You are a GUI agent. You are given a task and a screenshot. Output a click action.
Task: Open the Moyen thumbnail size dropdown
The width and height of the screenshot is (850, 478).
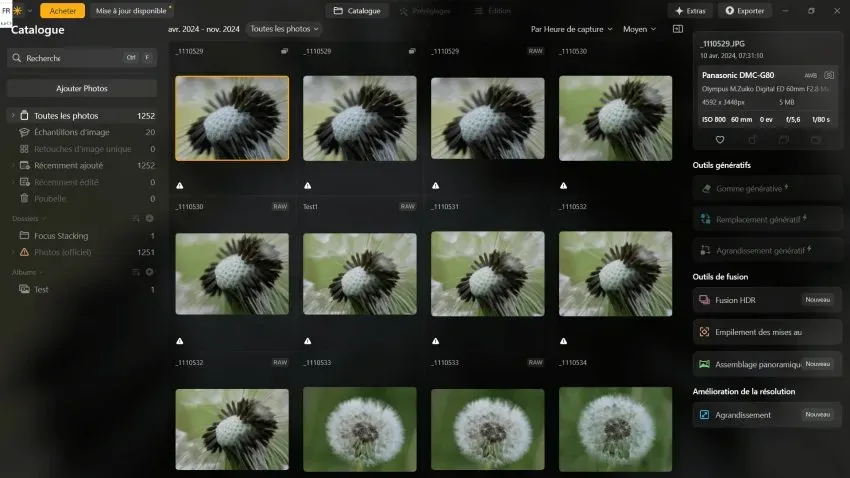[x=639, y=29]
